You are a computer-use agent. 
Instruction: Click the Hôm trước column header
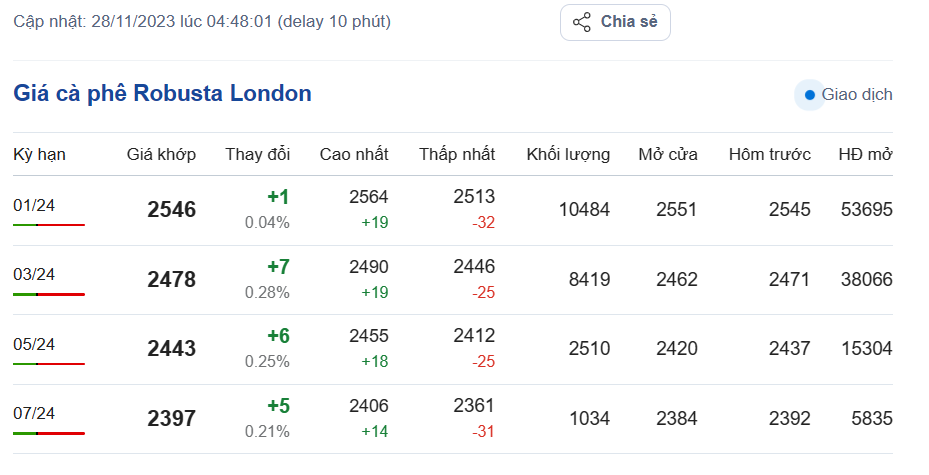coord(769,154)
